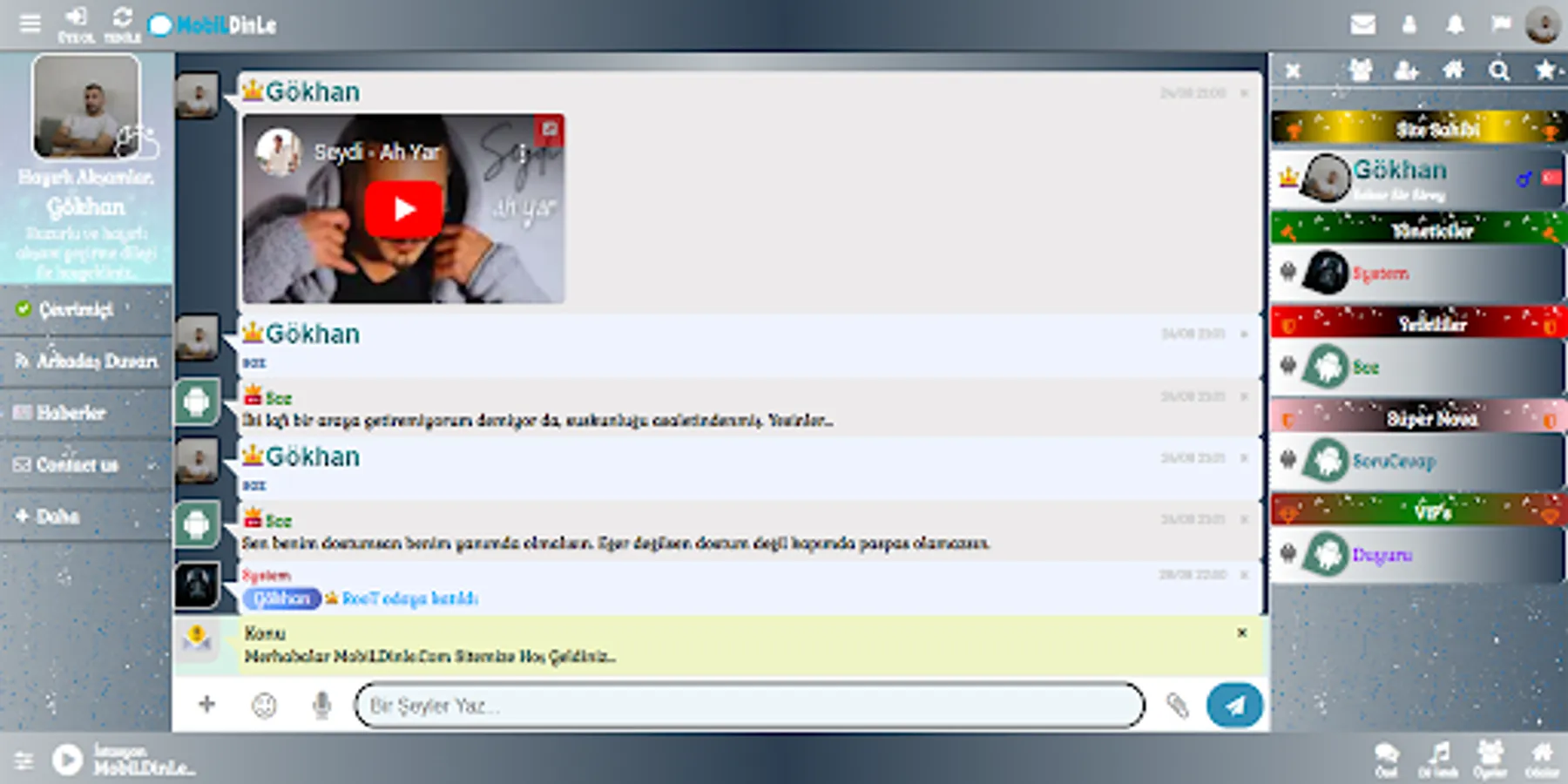Expand the Daha menu item
The image size is (1568, 784).
pyautogui.click(x=85, y=516)
